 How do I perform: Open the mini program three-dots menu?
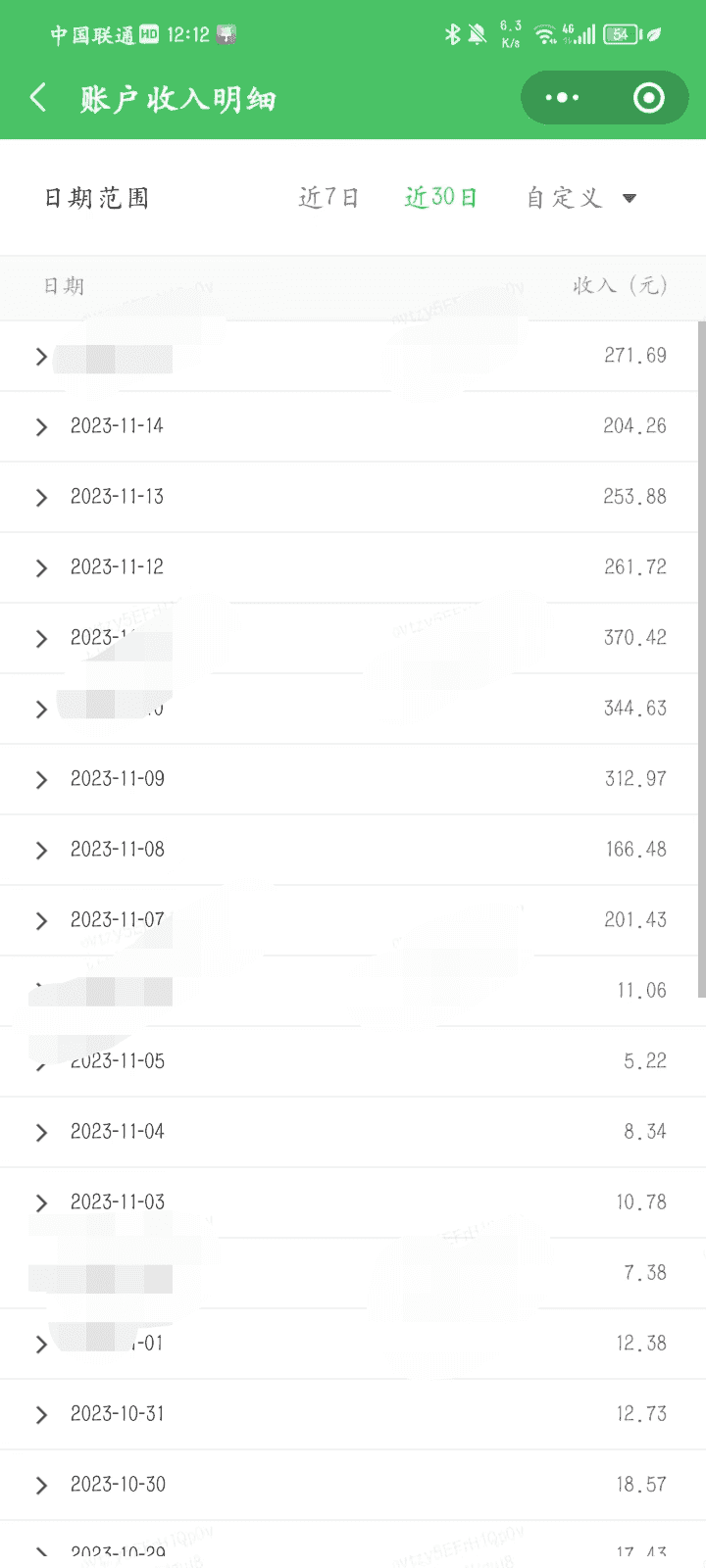(562, 98)
